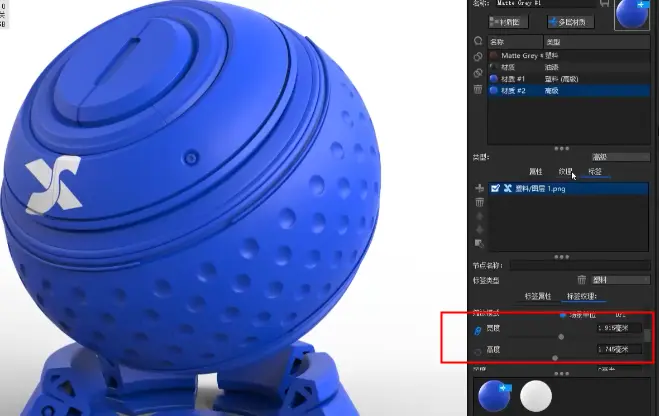Click the circular refresh icon beside the material list
Viewport: 659px width, 416px height.
tap(478, 41)
